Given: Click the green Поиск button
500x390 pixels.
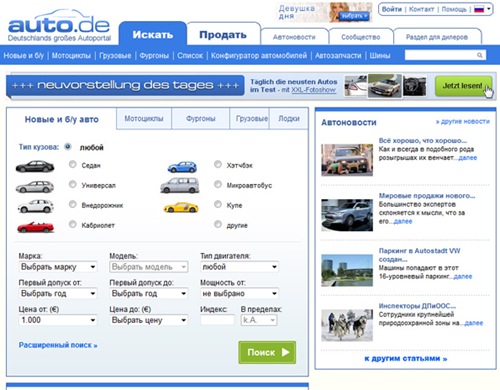Looking at the screenshot, I should point(267,352).
